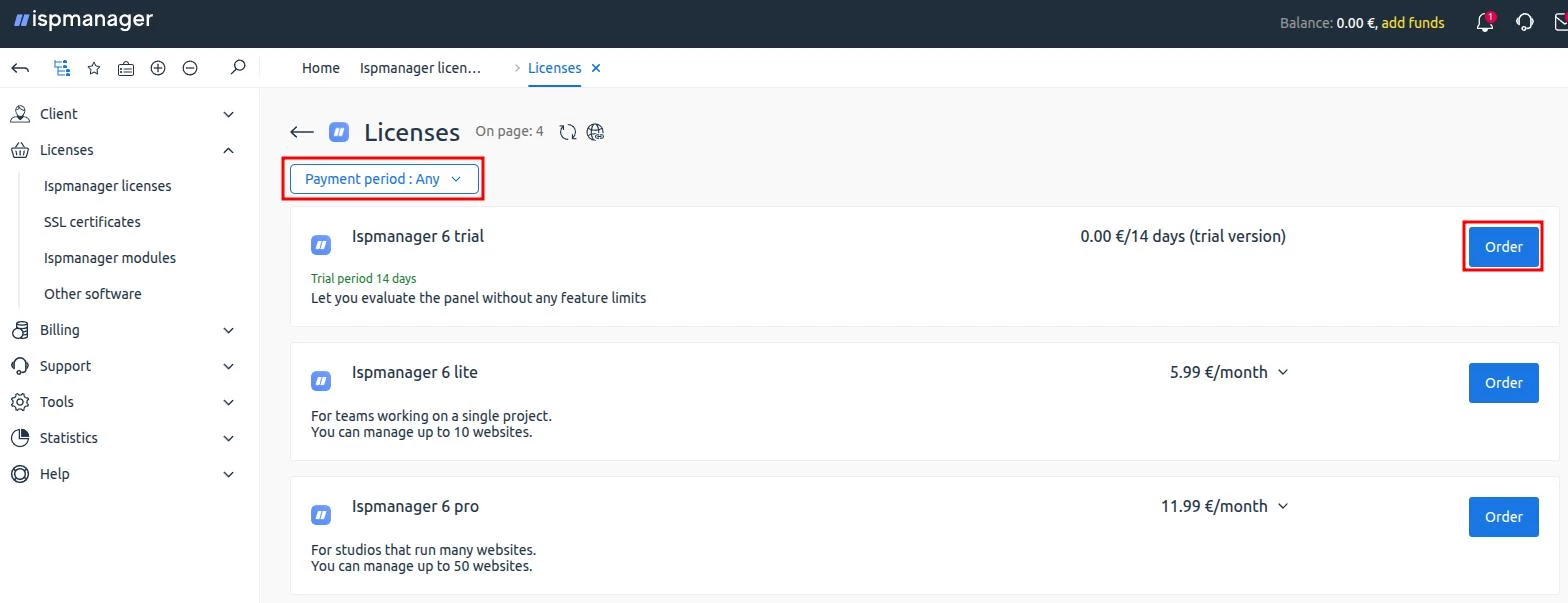The width and height of the screenshot is (1568, 603).
Task: Order the Ispmanager 6 trial license
Action: pyautogui.click(x=1503, y=247)
